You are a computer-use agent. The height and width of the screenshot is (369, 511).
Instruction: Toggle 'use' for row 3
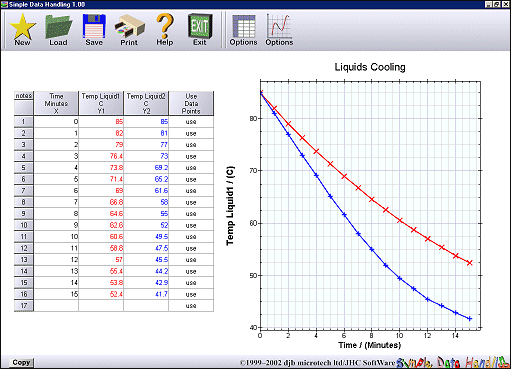click(191, 145)
